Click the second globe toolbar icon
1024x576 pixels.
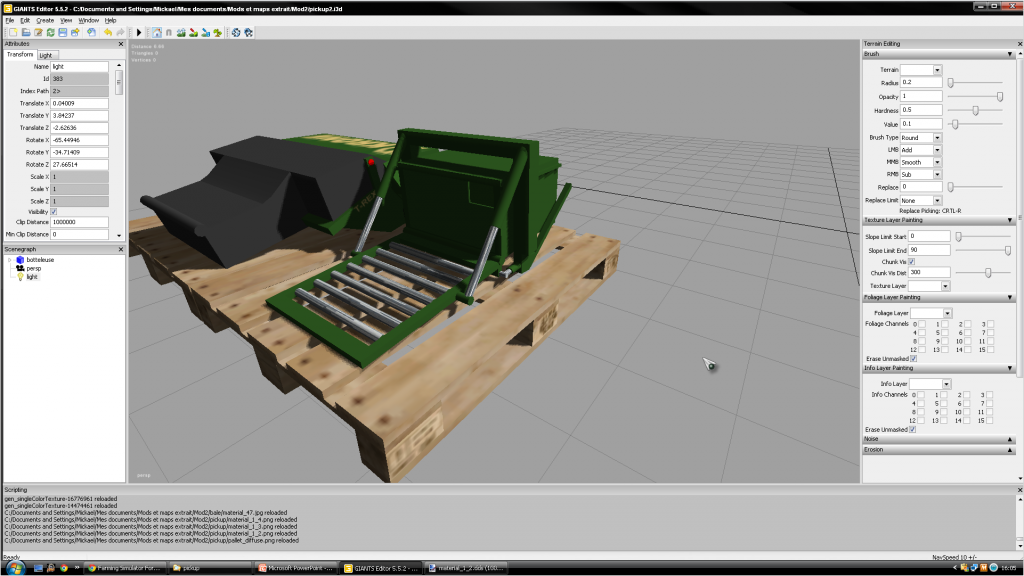click(x=248, y=32)
